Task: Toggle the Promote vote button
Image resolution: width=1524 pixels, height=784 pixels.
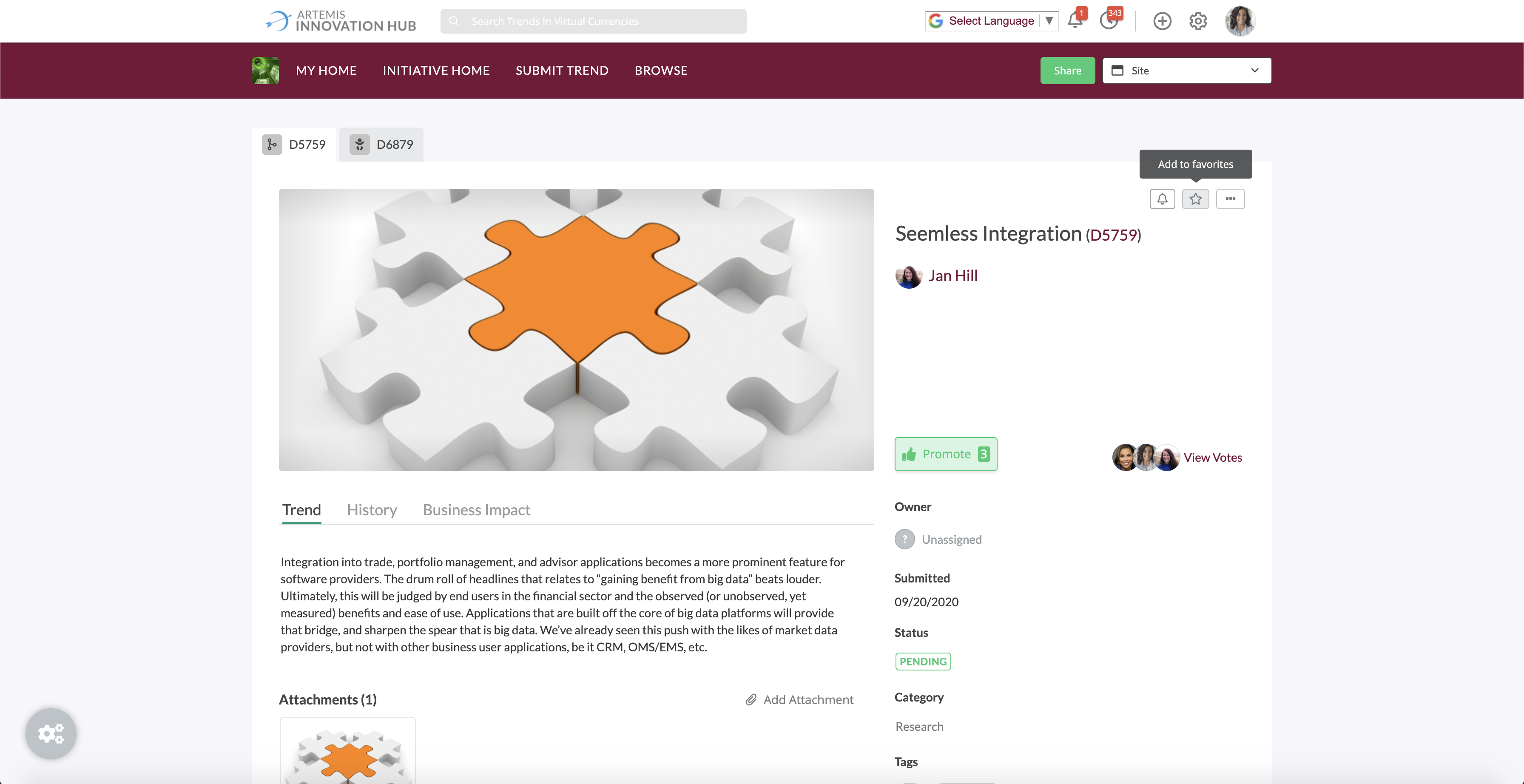Action: (945, 454)
